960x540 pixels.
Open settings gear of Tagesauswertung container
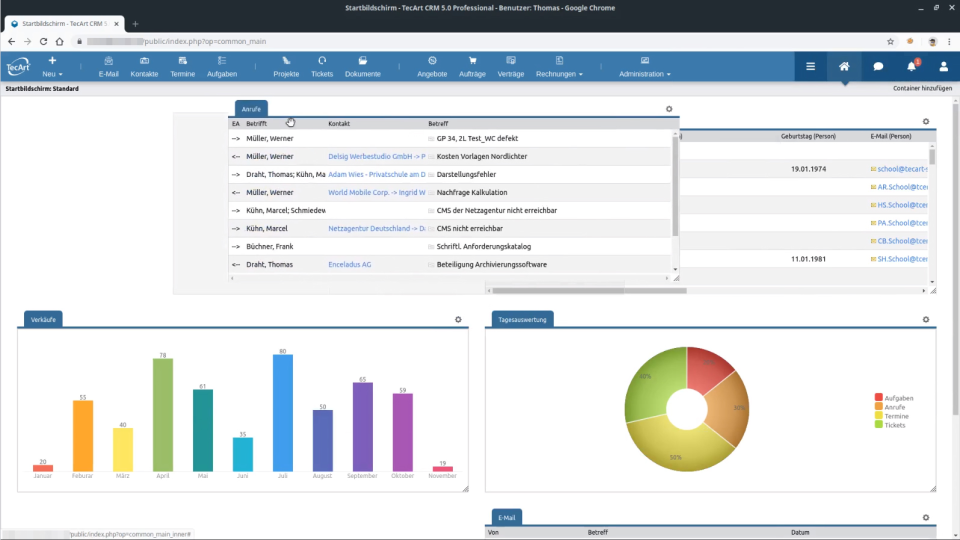926,320
